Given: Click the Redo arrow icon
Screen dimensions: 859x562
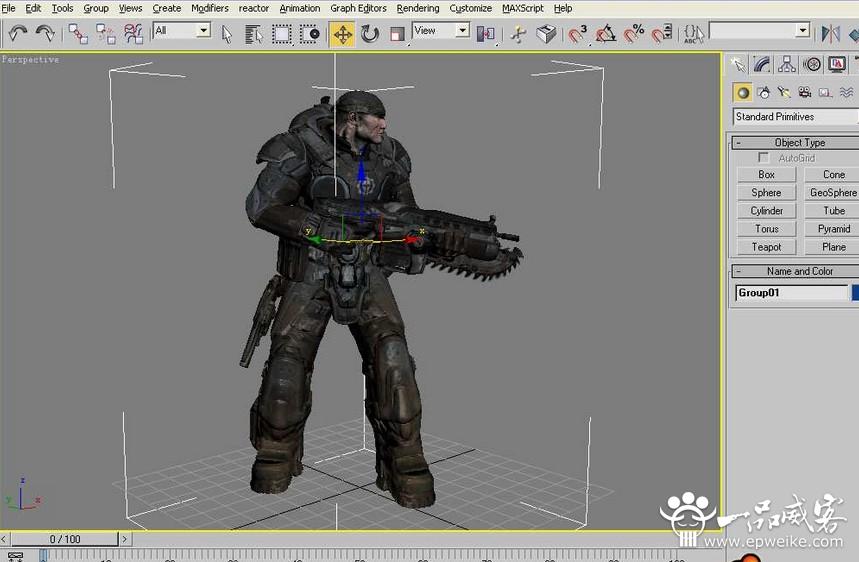Looking at the screenshot, I should click(45, 33).
